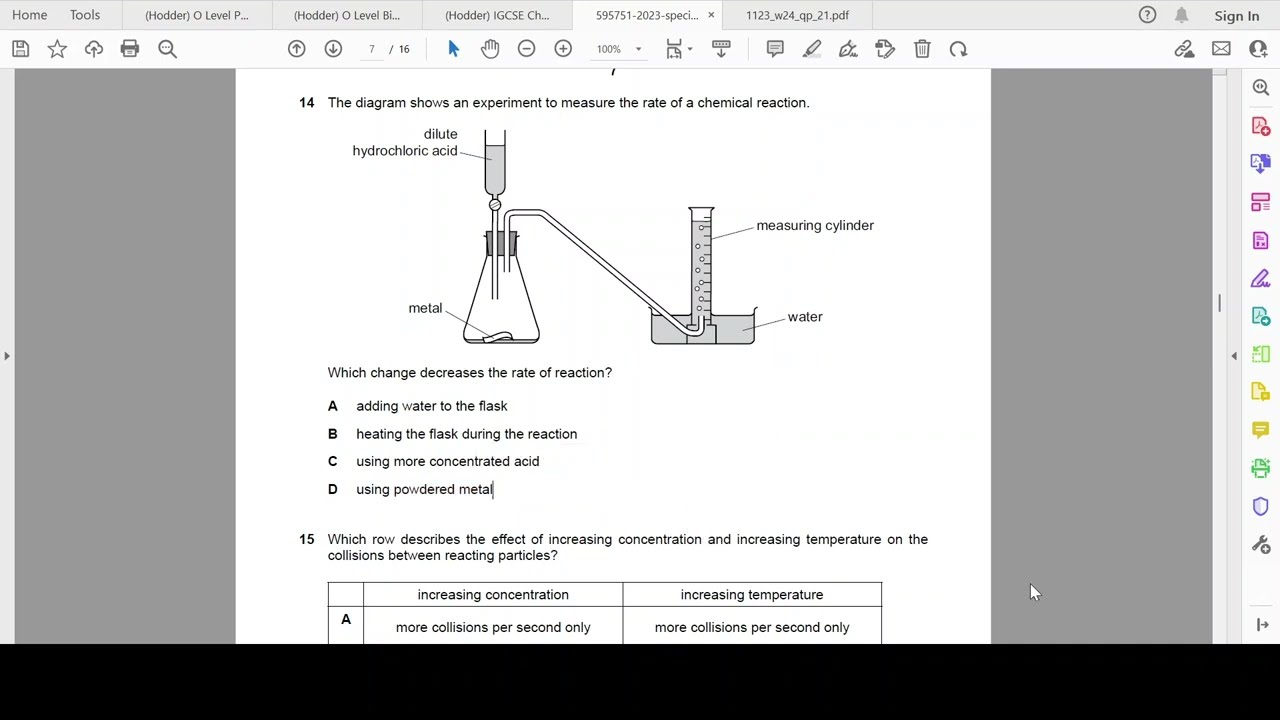Viewport: 1280px width, 720px height.
Task: Share link icon in toolbar
Action: click(1184, 49)
